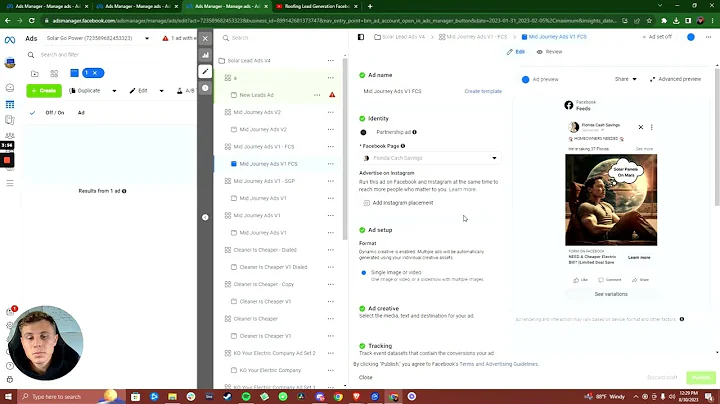The height and width of the screenshot is (404, 720).
Task: Open the A/B test button
Action: (x=186, y=91)
